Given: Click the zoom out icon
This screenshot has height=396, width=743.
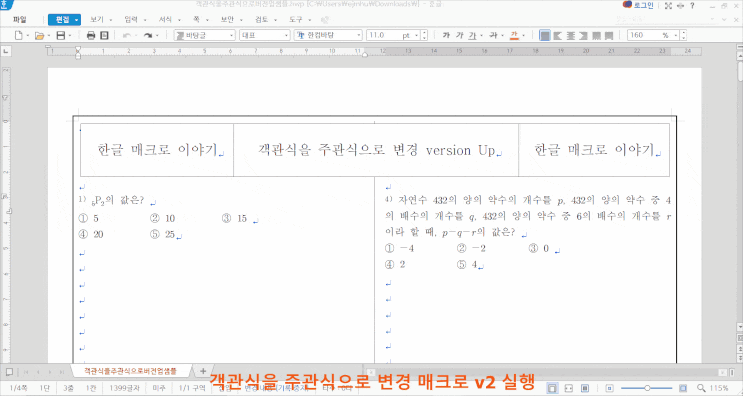Looking at the screenshot, I should click(x=610, y=388).
